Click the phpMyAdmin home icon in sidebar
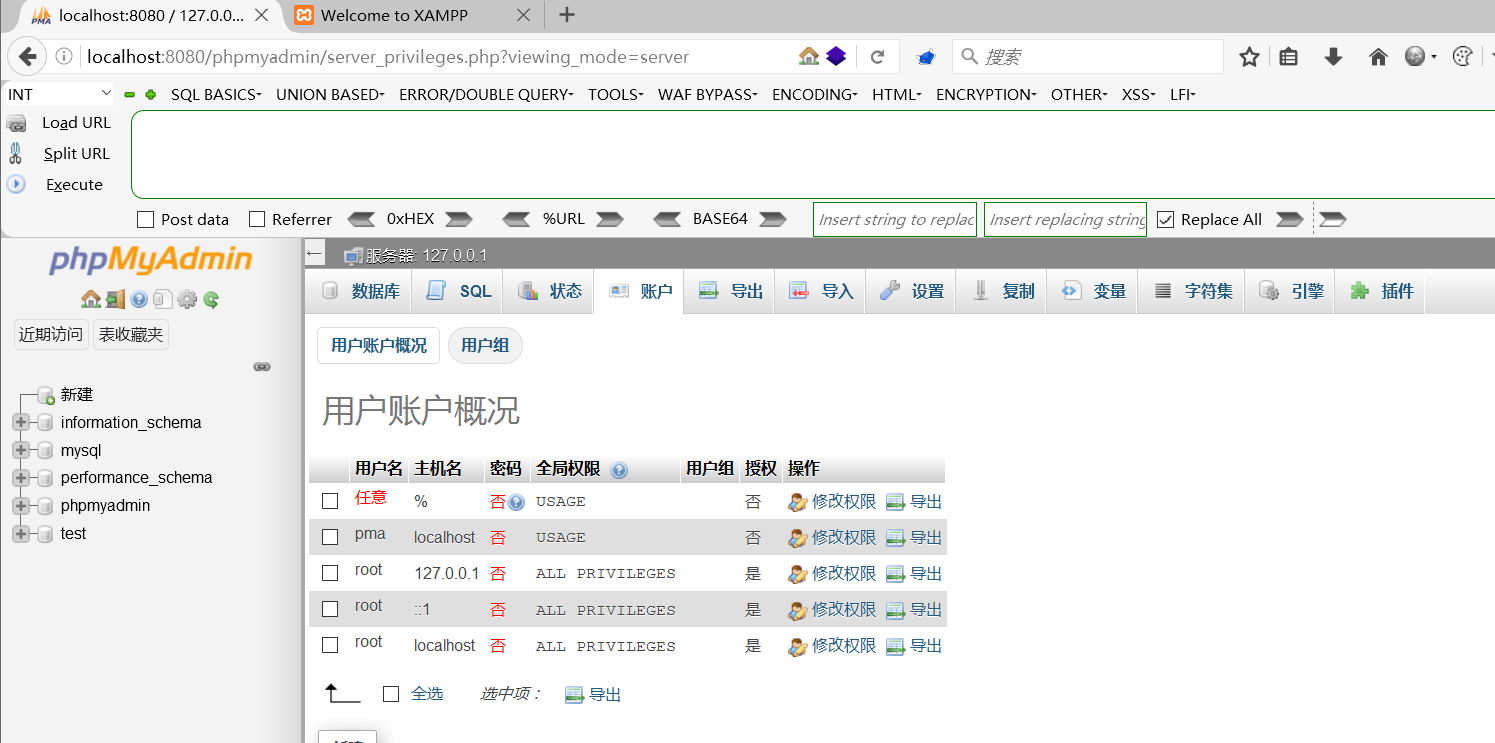Viewport: 1495px width, 743px height. 90,299
